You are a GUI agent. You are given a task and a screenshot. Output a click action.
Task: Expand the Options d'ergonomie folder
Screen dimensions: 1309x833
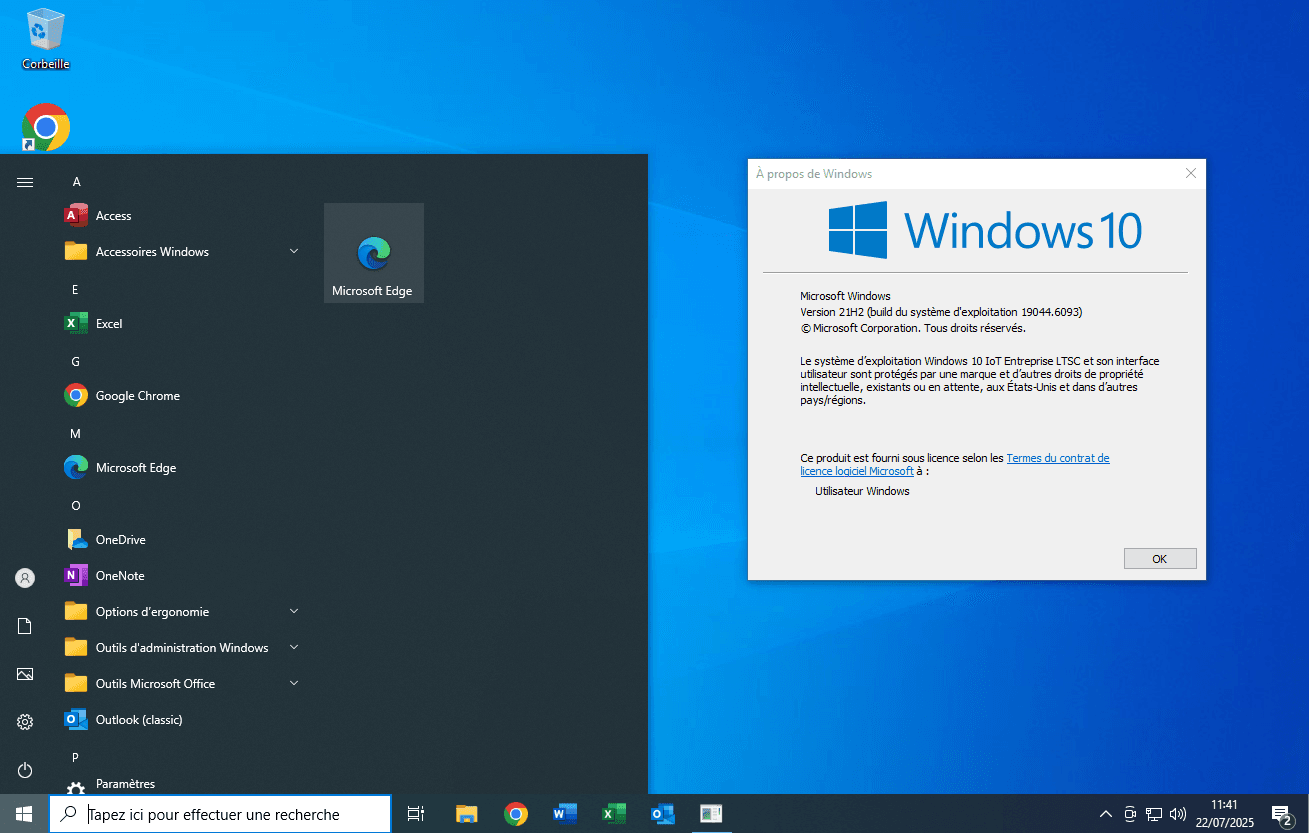(x=183, y=612)
